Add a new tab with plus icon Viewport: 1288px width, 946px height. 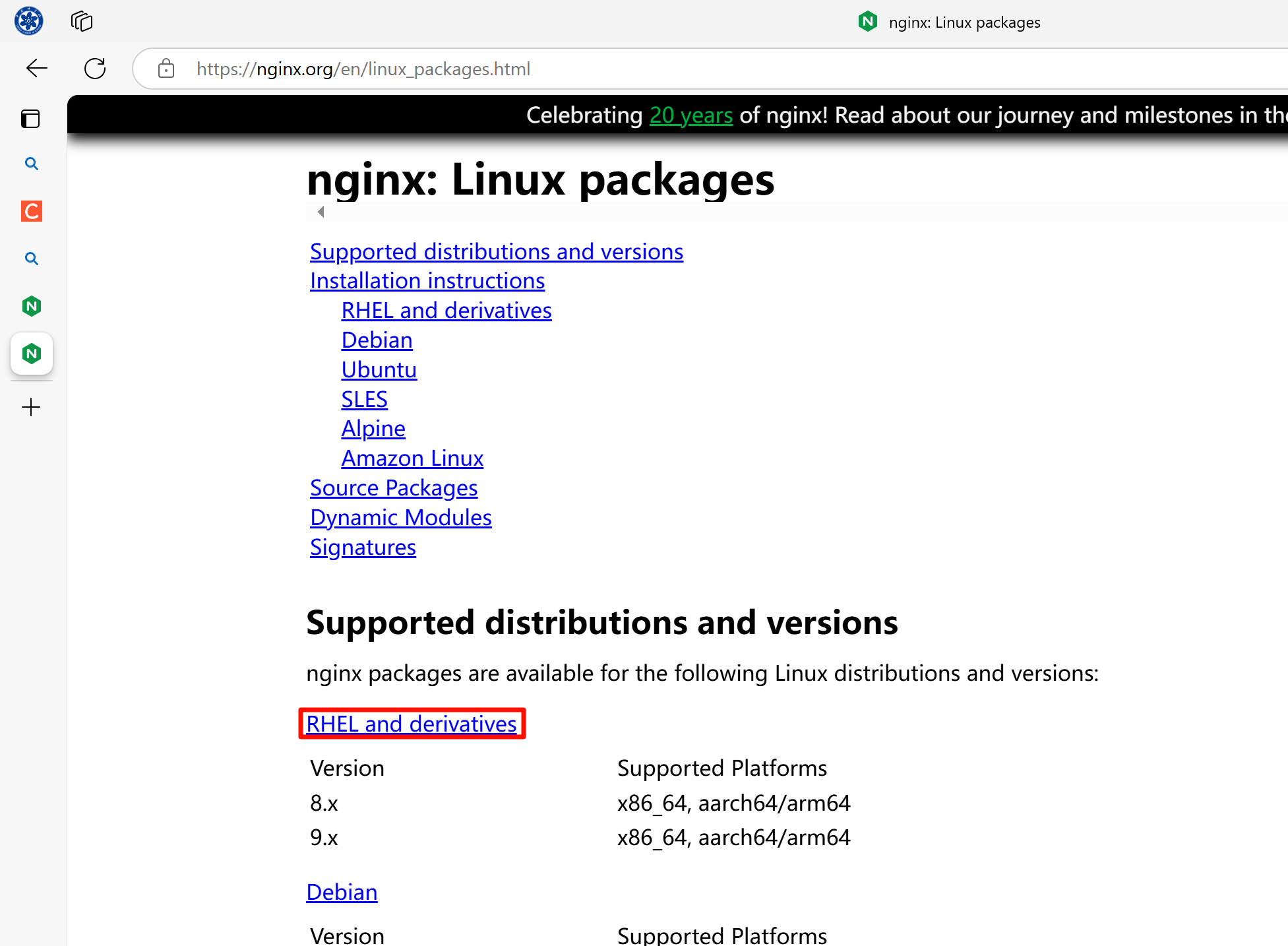31,407
